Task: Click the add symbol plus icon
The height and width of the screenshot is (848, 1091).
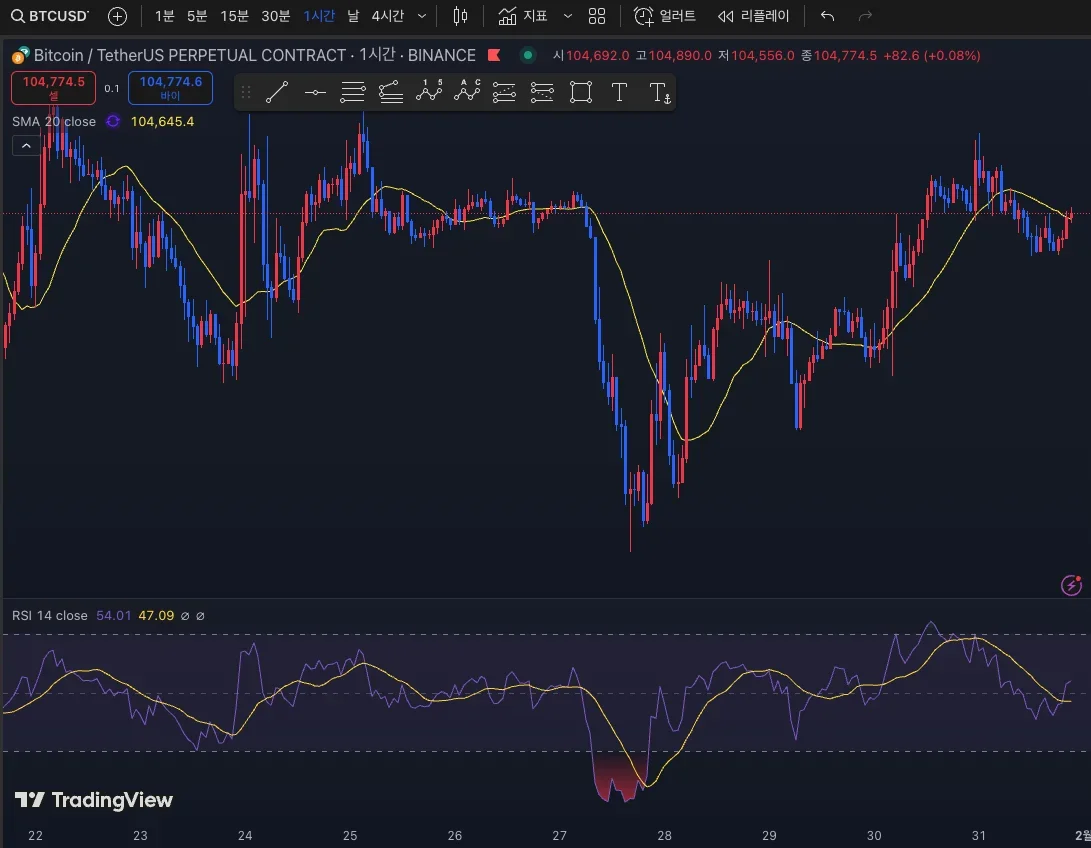Action: coord(118,16)
